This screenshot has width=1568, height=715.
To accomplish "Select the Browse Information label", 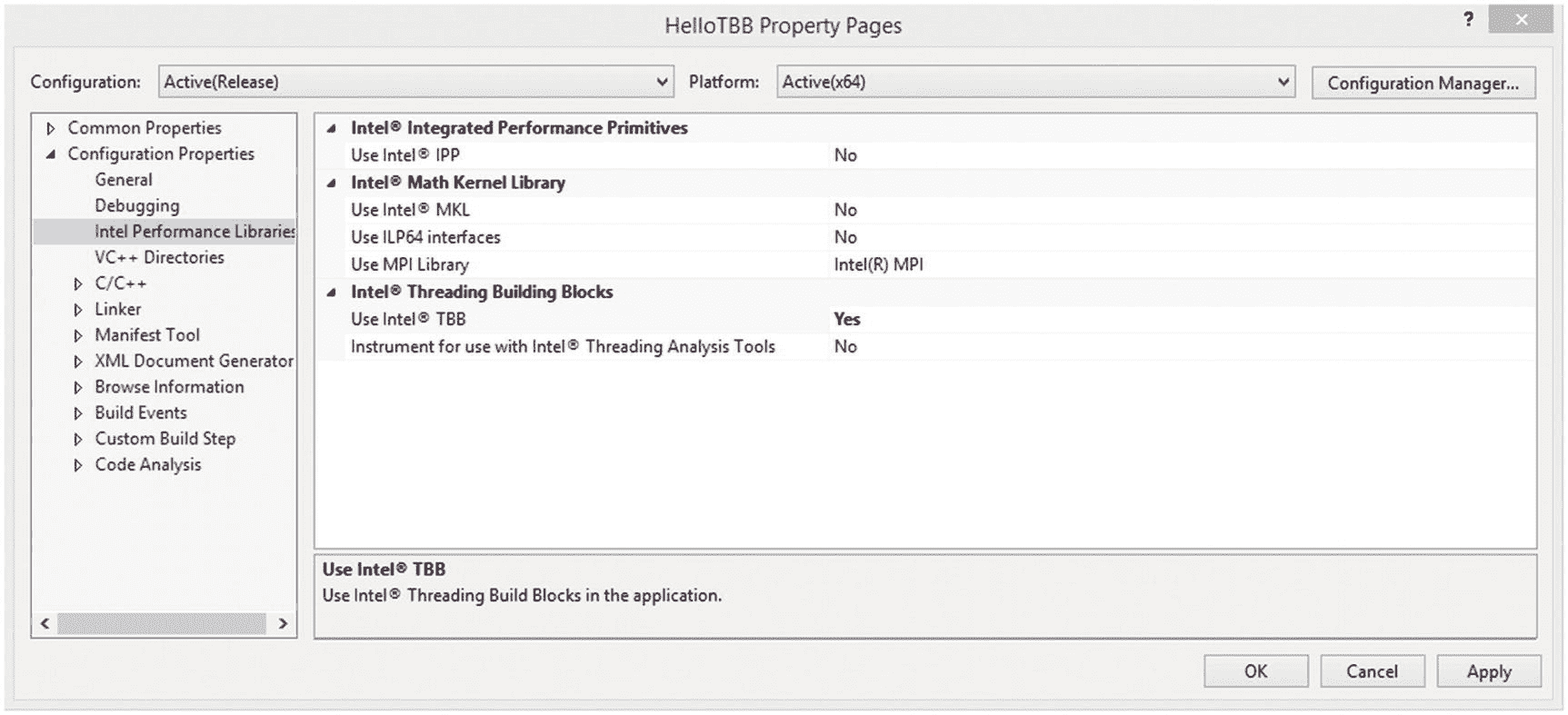I will (x=169, y=387).
